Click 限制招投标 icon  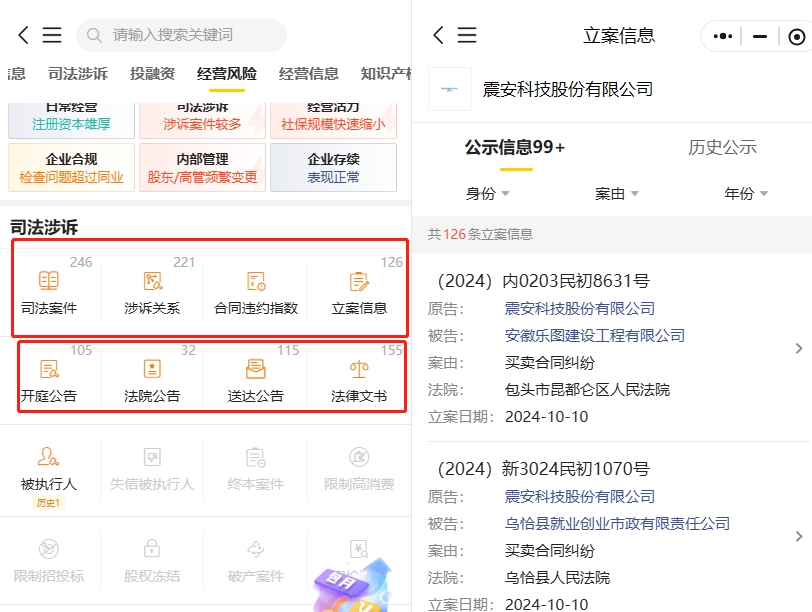click(49, 549)
